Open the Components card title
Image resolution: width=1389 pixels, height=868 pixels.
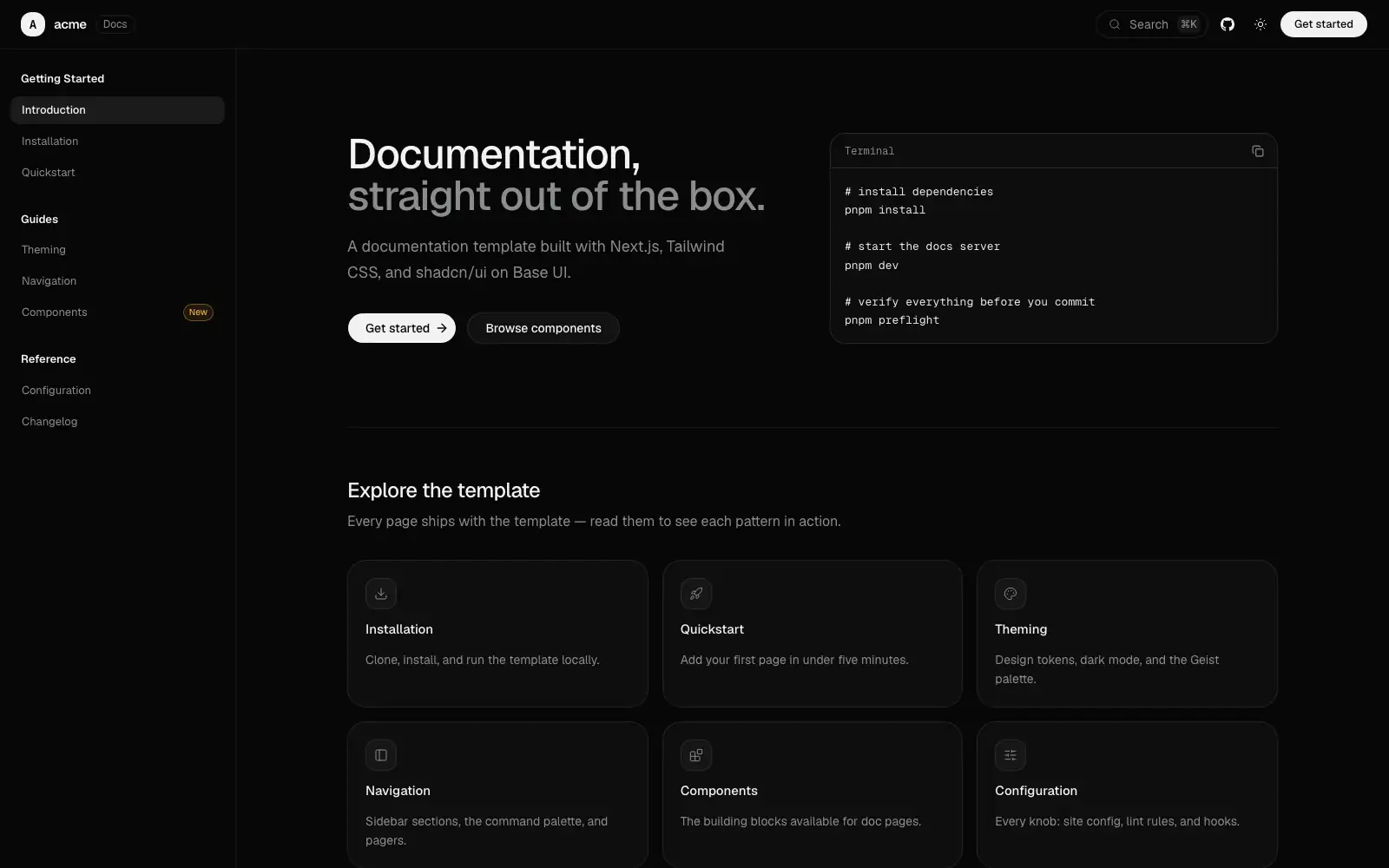click(719, 791)
